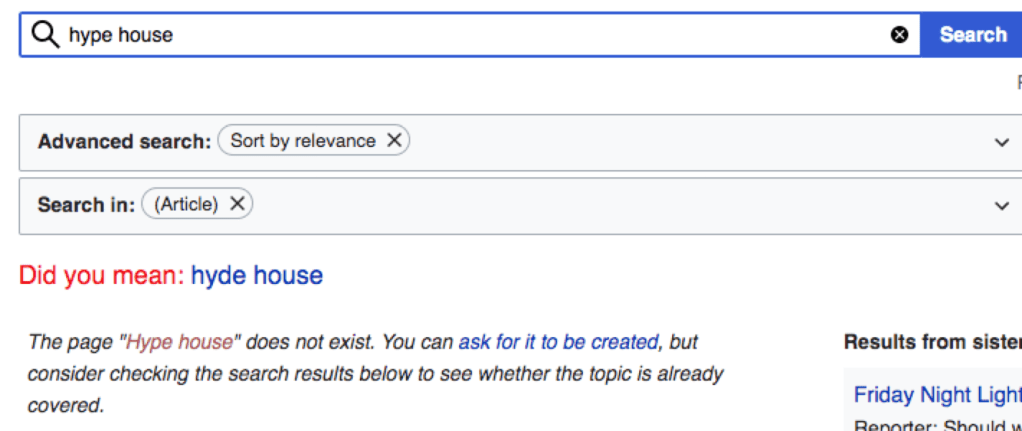Click the magnifying glass icon in search box
Screen dimensions: 1022x431
coord(45,35)
